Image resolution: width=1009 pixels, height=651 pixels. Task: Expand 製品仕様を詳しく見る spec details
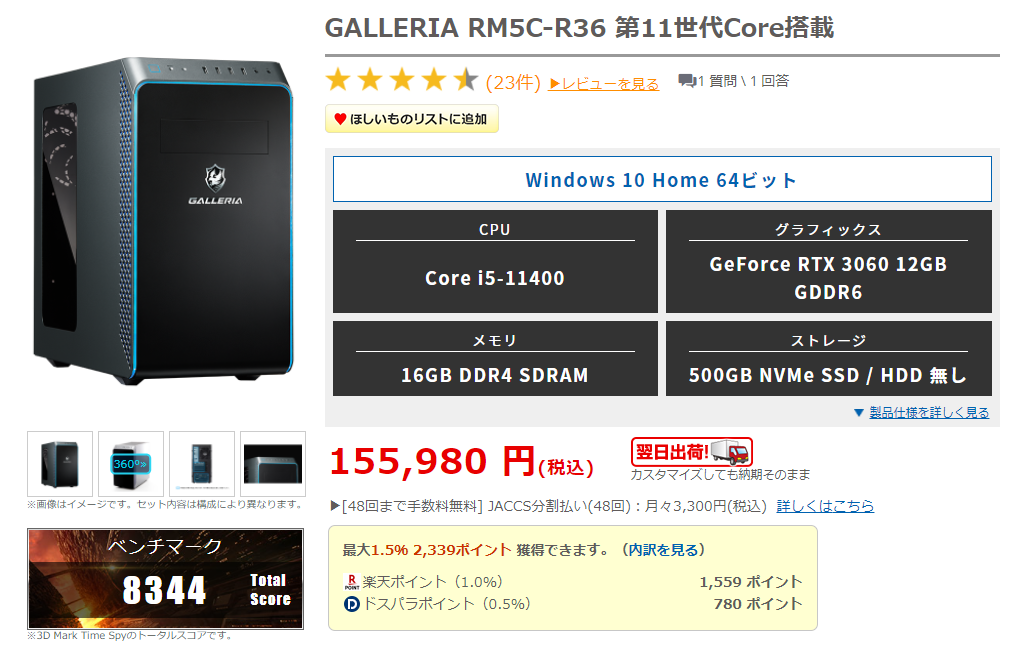[921, 412]
